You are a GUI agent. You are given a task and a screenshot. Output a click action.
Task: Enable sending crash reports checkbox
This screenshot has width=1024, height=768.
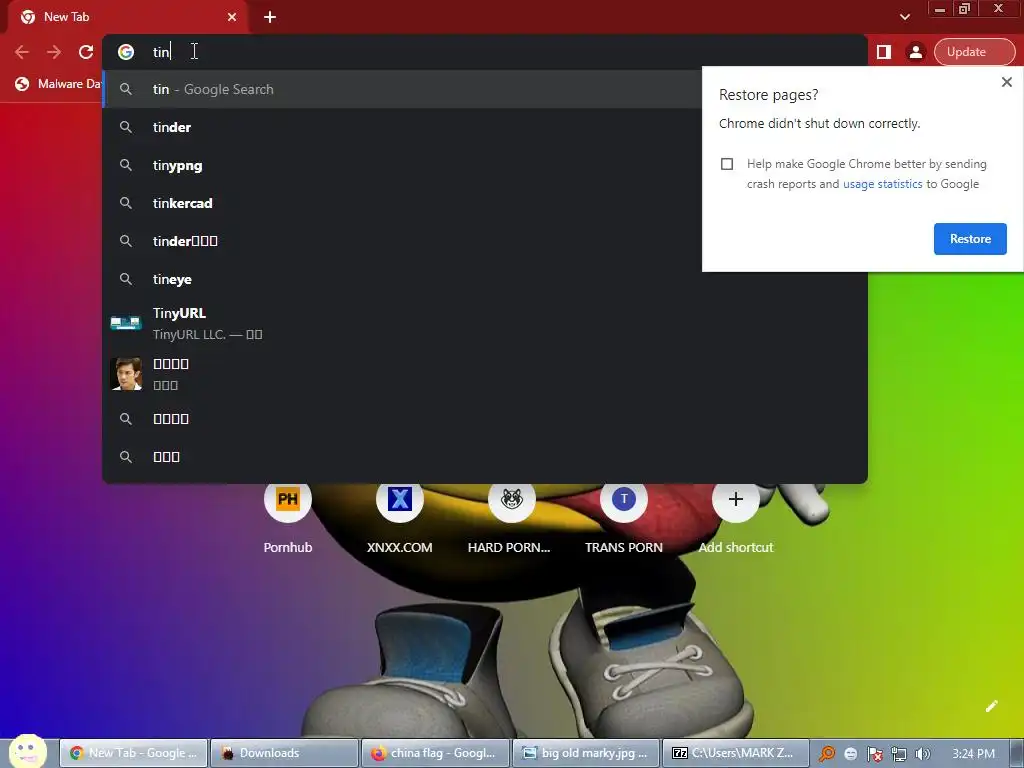click(727, 164)
